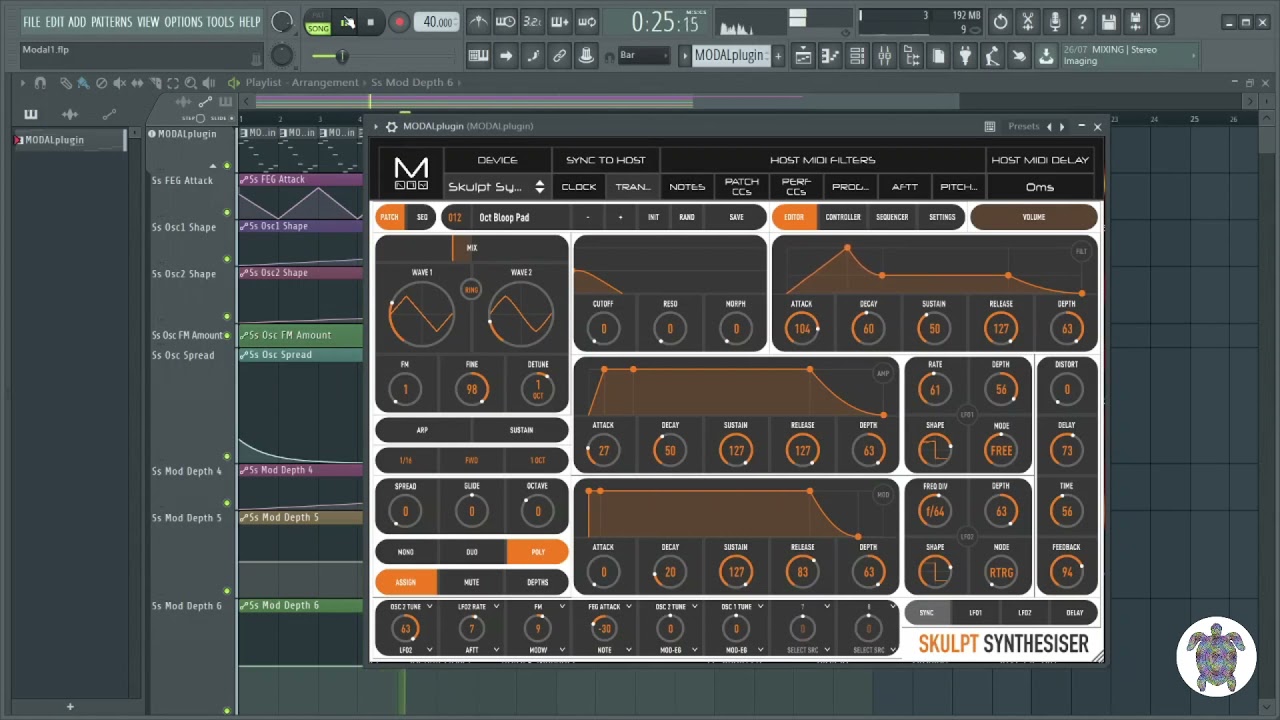Go to previous preset arrow in plugin header

coord(1049,126)
